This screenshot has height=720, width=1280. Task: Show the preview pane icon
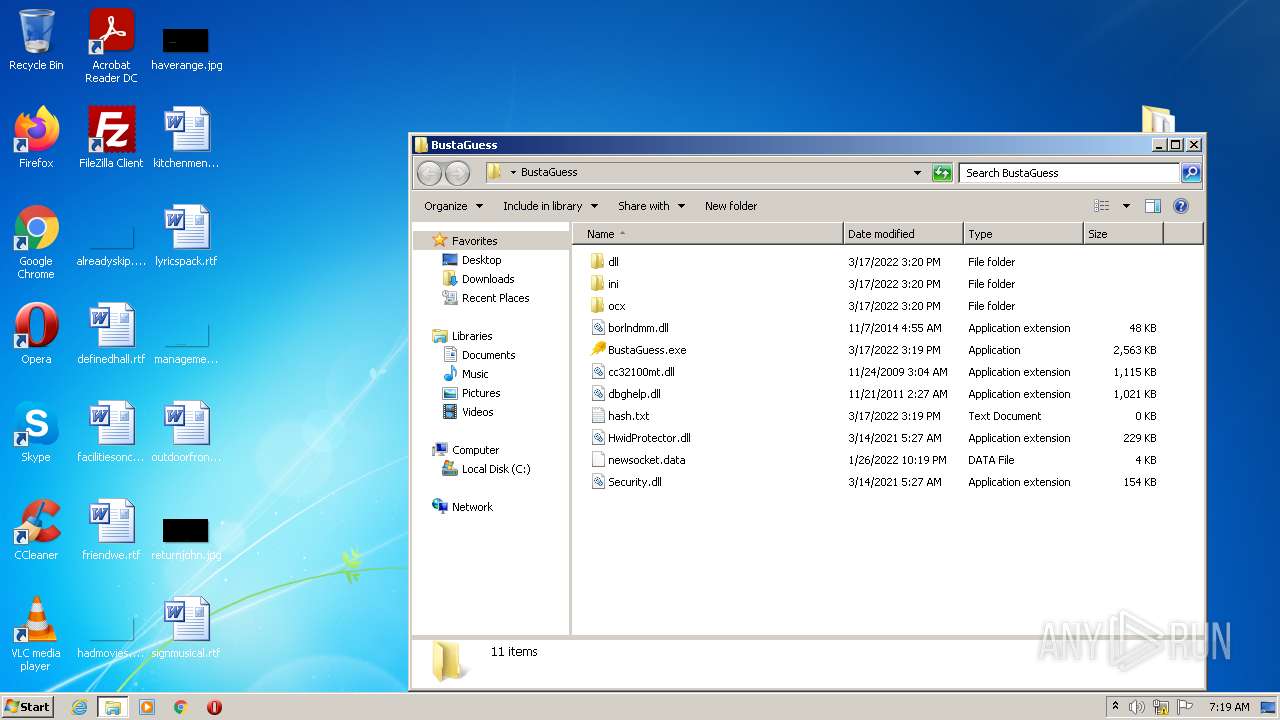(1152, 206)
